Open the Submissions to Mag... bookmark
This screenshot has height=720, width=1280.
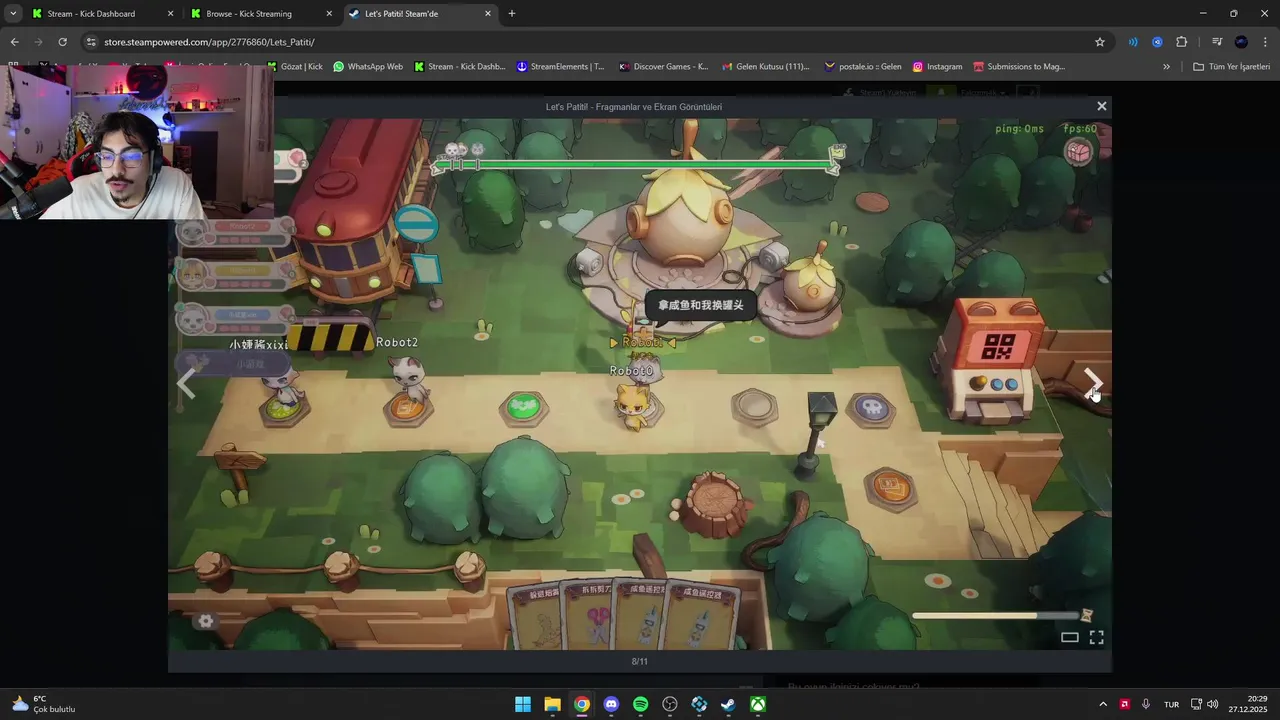pos(1019,67)
